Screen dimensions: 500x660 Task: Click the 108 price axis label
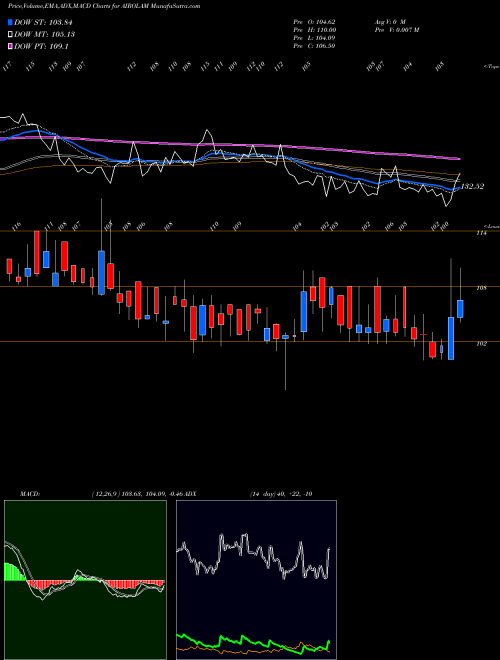(x=481, y=288)
